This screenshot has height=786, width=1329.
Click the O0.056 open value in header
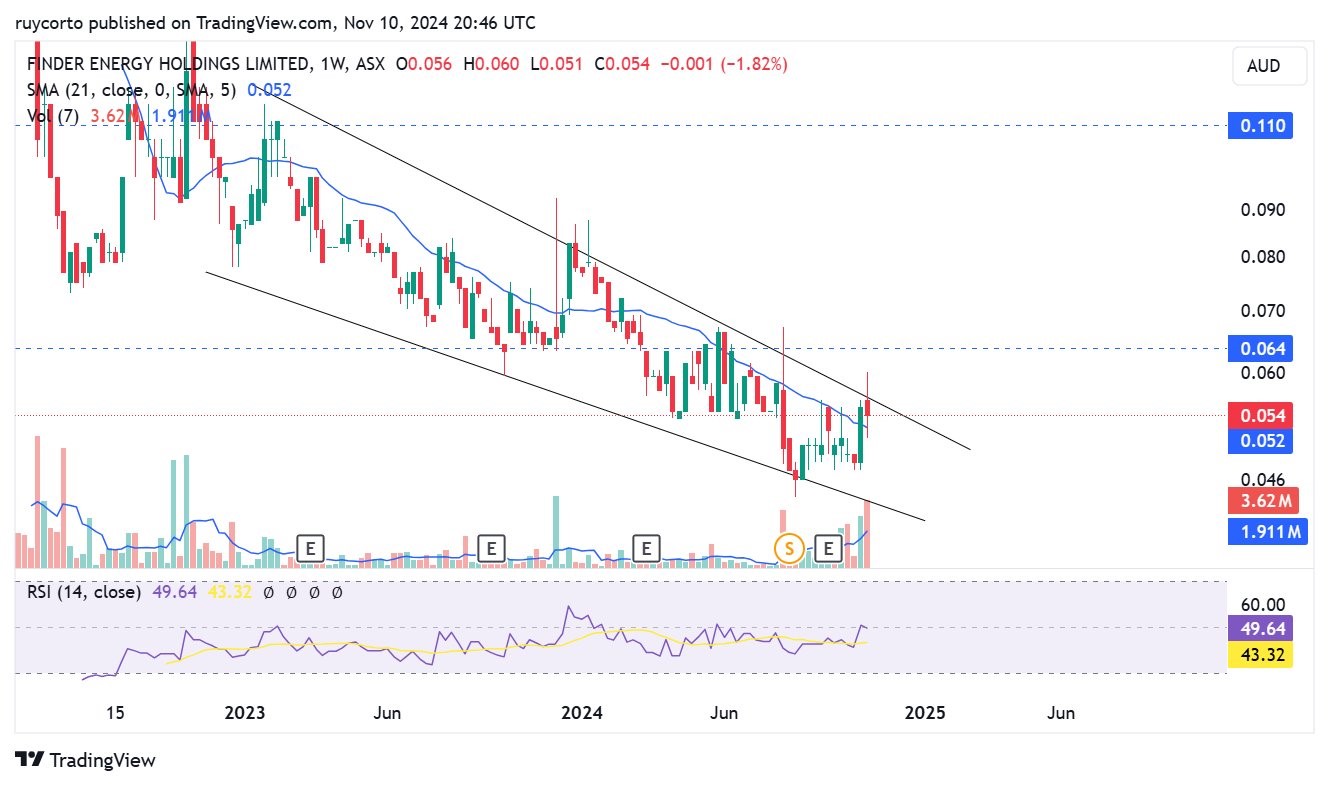point(424,64)
